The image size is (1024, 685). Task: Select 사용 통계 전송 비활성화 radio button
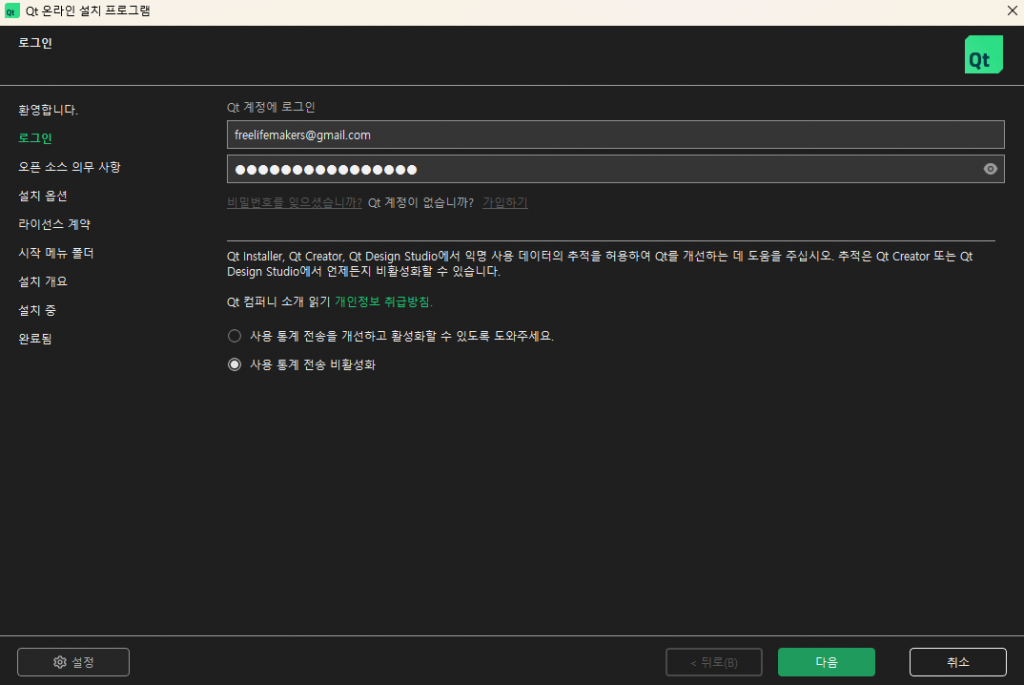(234, 365)
